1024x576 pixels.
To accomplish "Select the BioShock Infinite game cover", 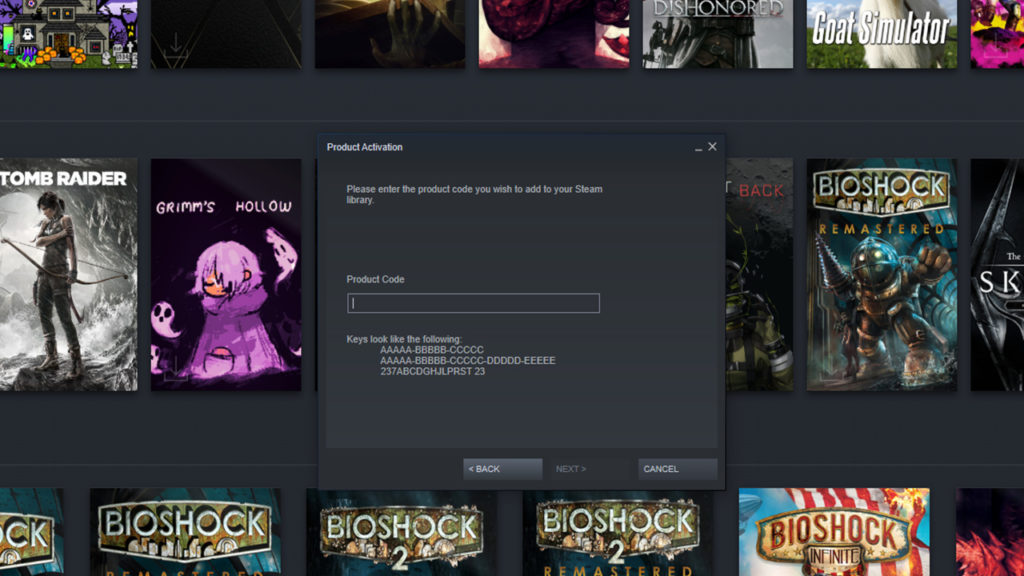I will coord(834,532).
